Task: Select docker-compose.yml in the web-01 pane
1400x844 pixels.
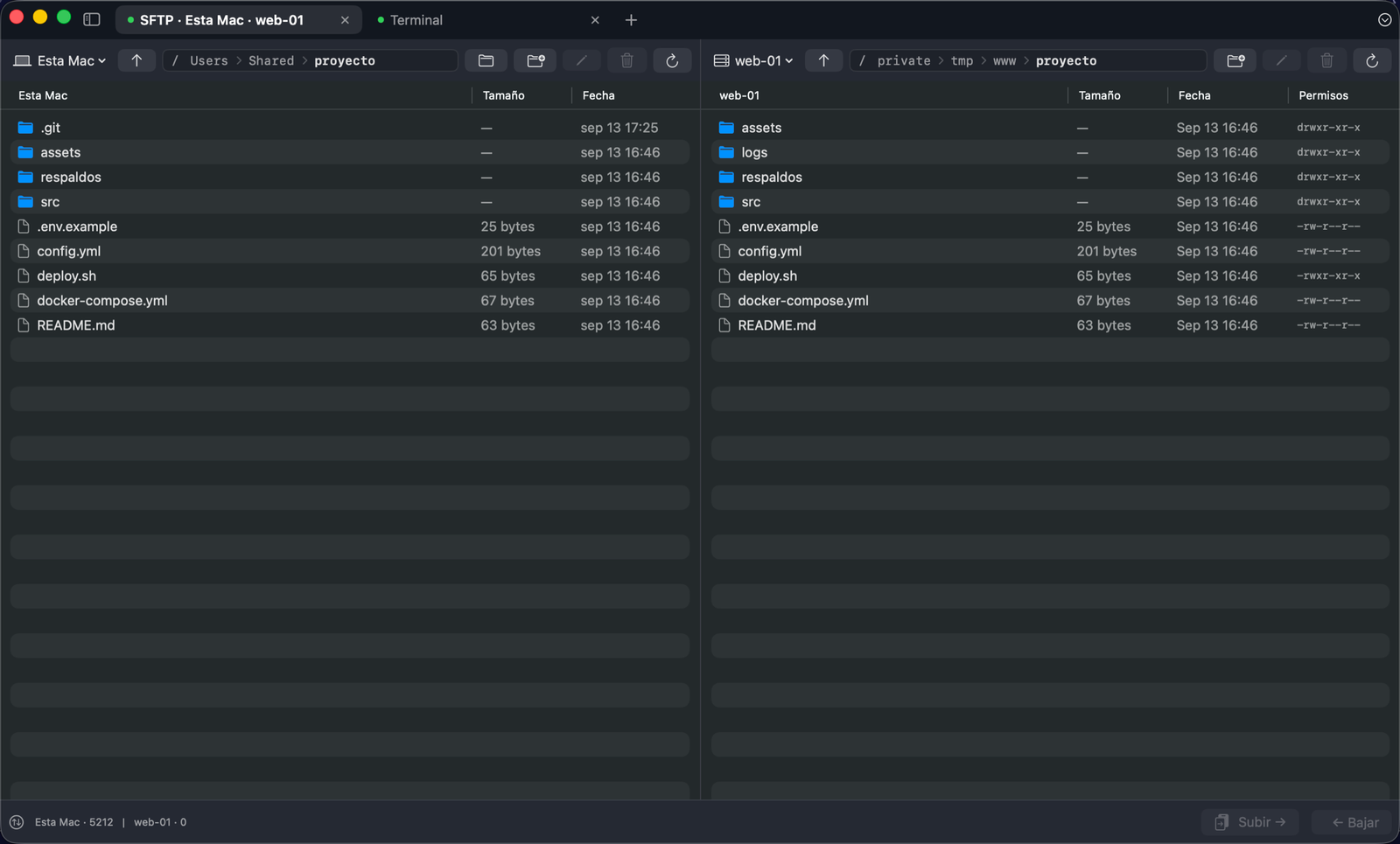Action: tap(1050, 300)
